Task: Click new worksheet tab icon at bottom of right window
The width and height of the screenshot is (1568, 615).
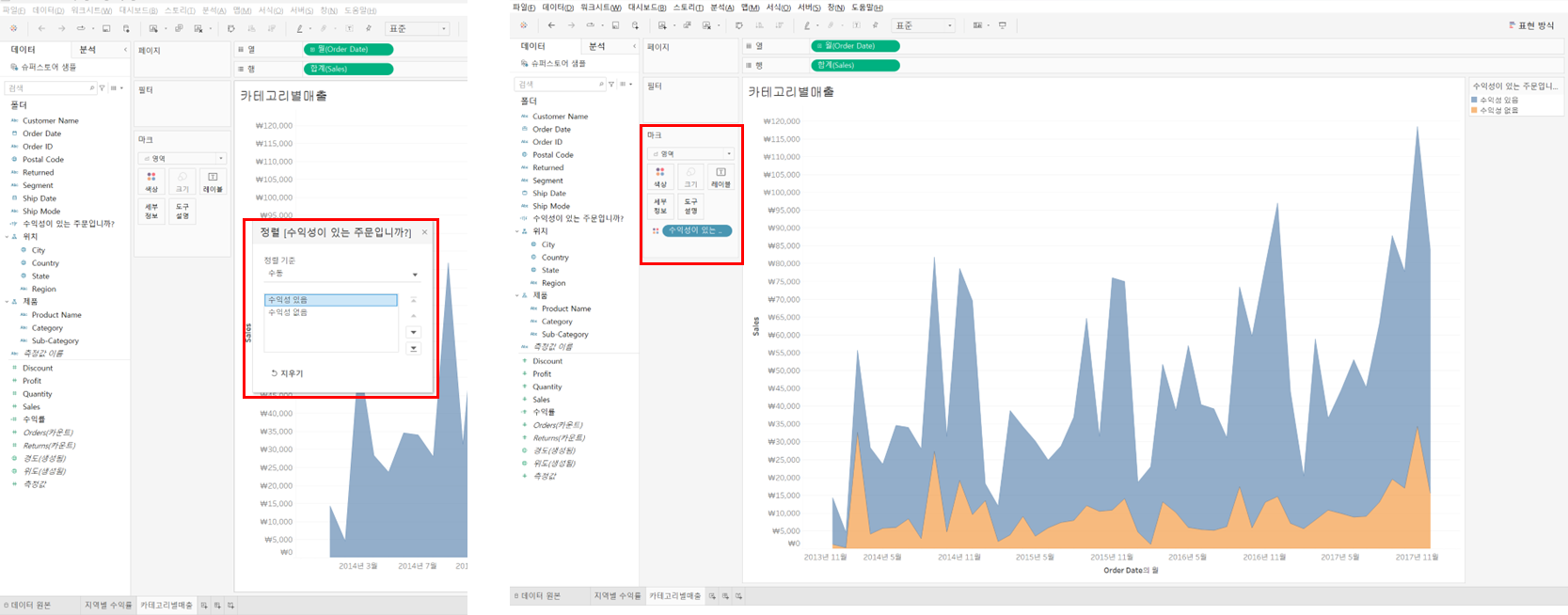Action: [712, 596]
